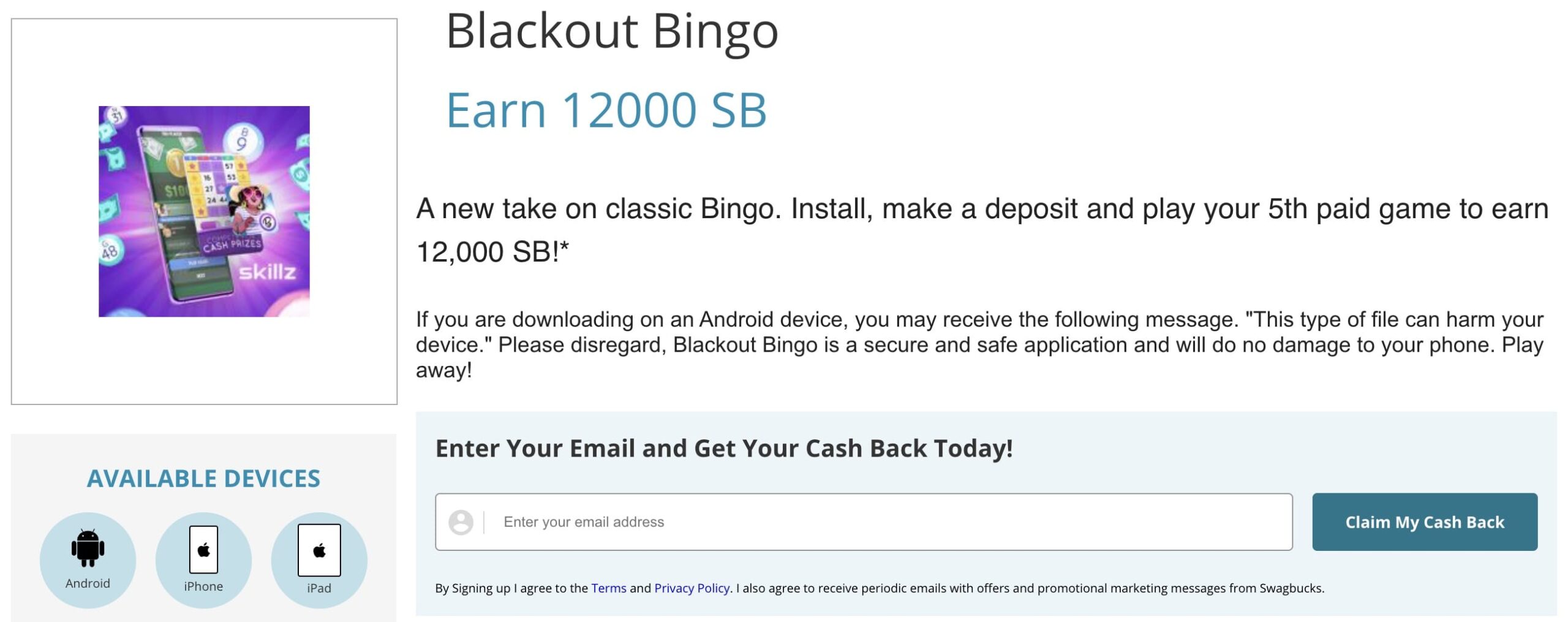Click the Android download warning paragraph
Screen dimensions: 1568x622
(979, 344)
